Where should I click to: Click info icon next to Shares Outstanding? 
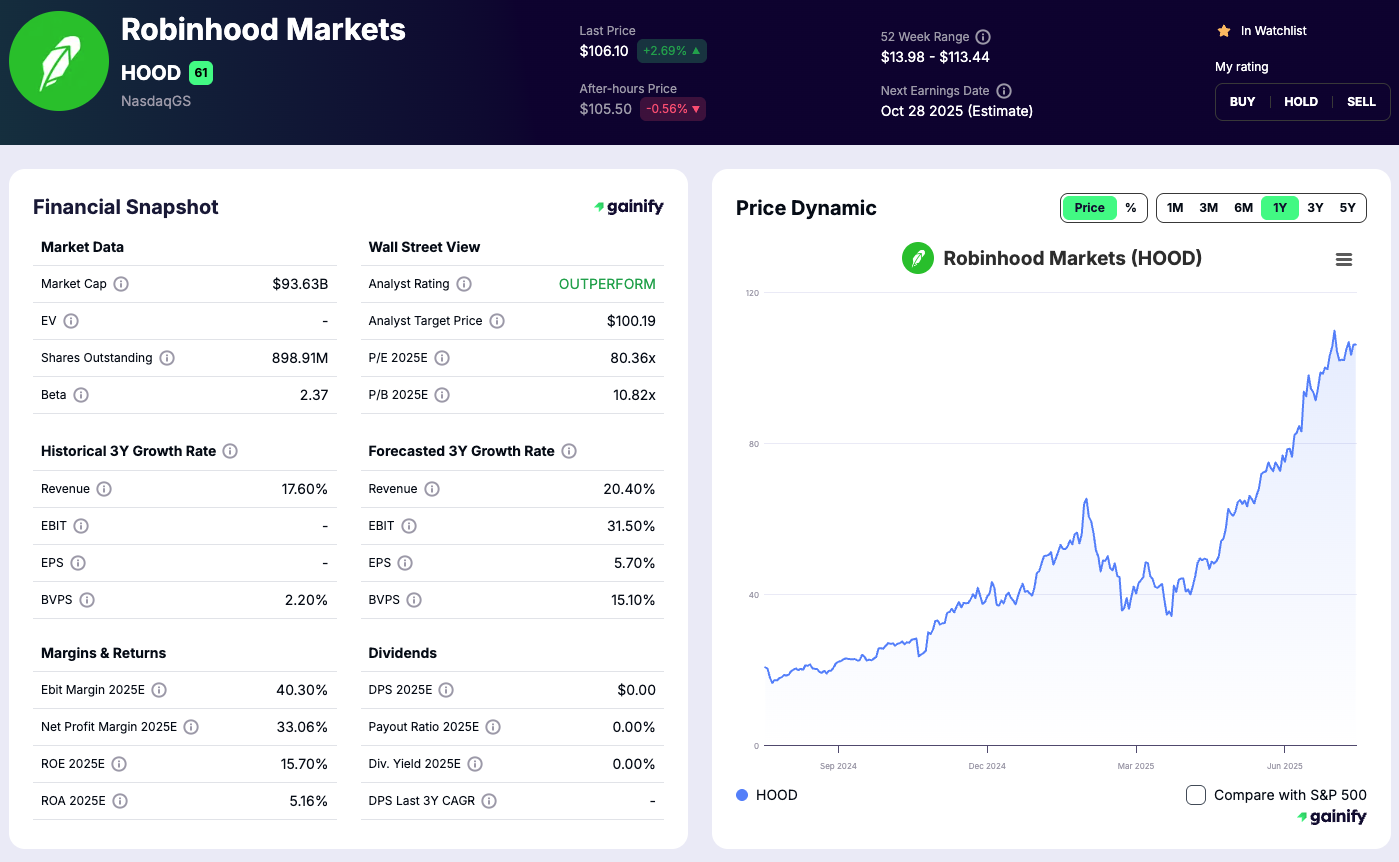point(167,358)
